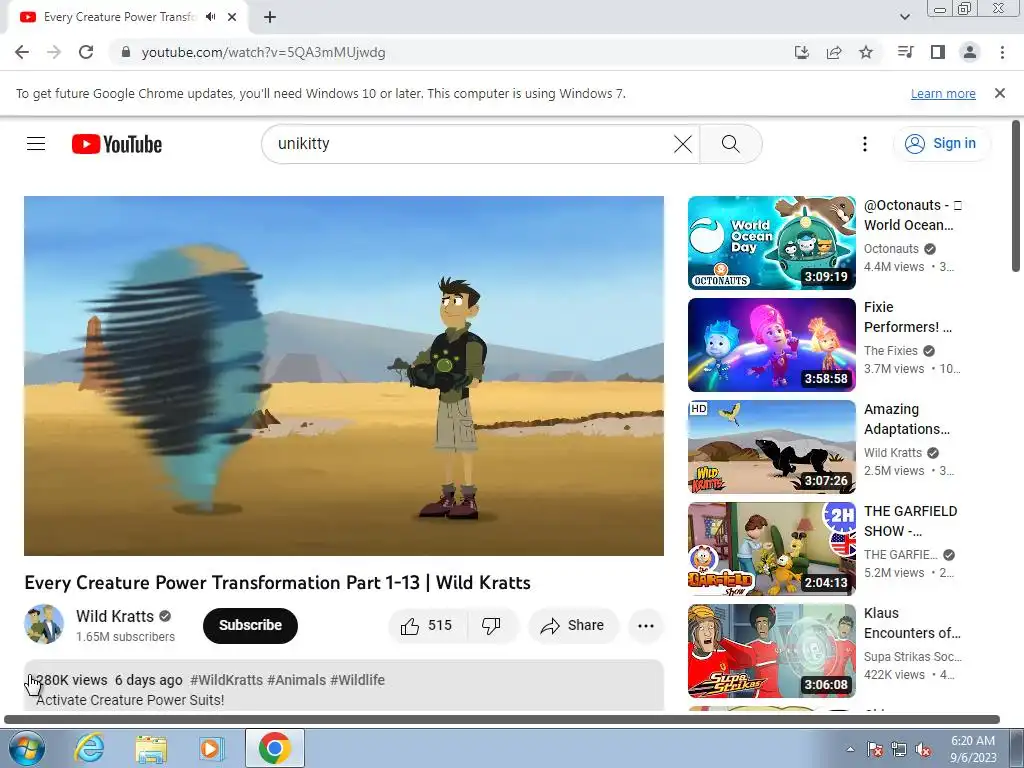
Task: Open Fixie Performers video thumbnail
Action: 771,345
